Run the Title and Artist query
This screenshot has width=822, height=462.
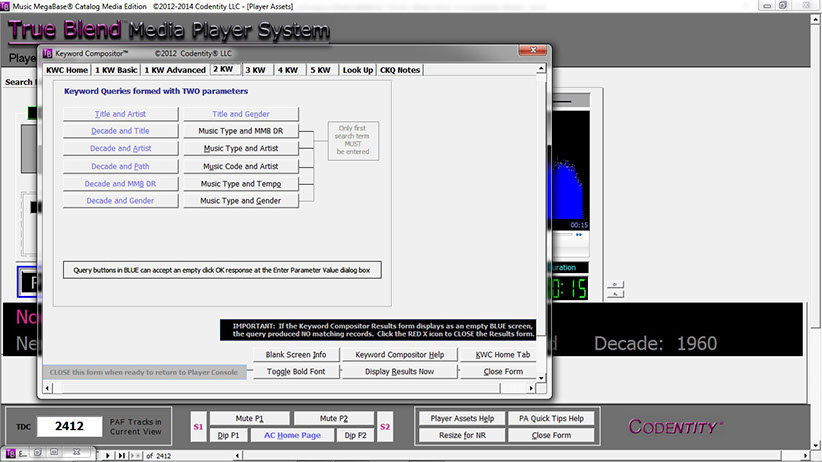(120, 114)
